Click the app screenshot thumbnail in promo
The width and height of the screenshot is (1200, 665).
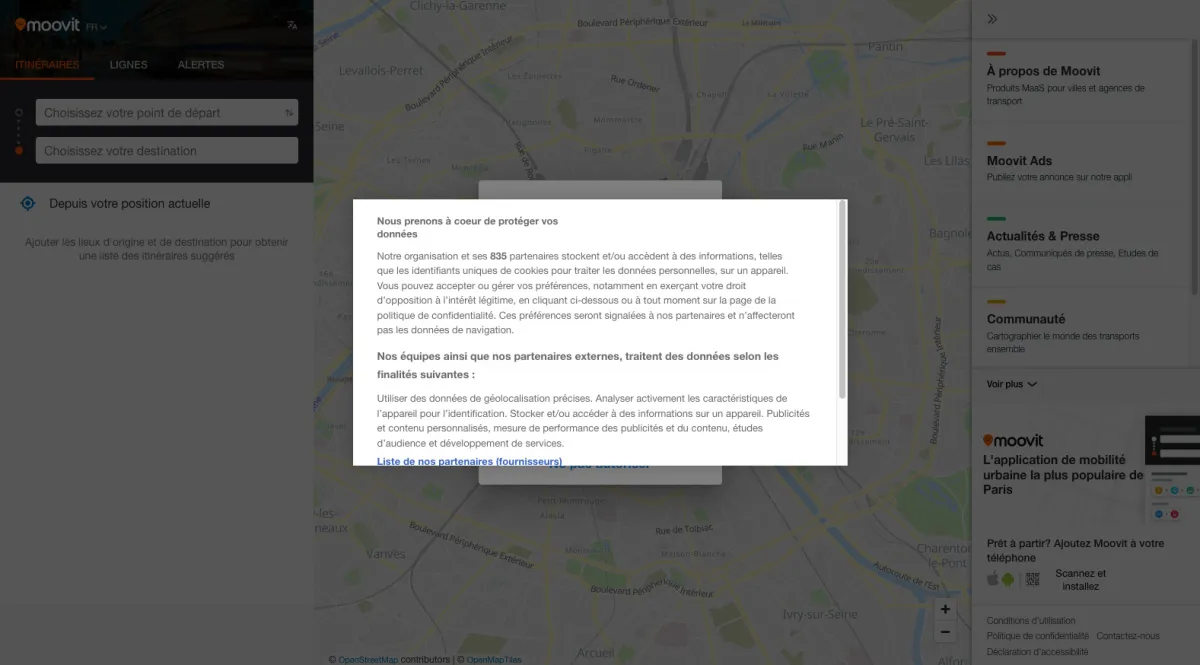pos(1172,470)
